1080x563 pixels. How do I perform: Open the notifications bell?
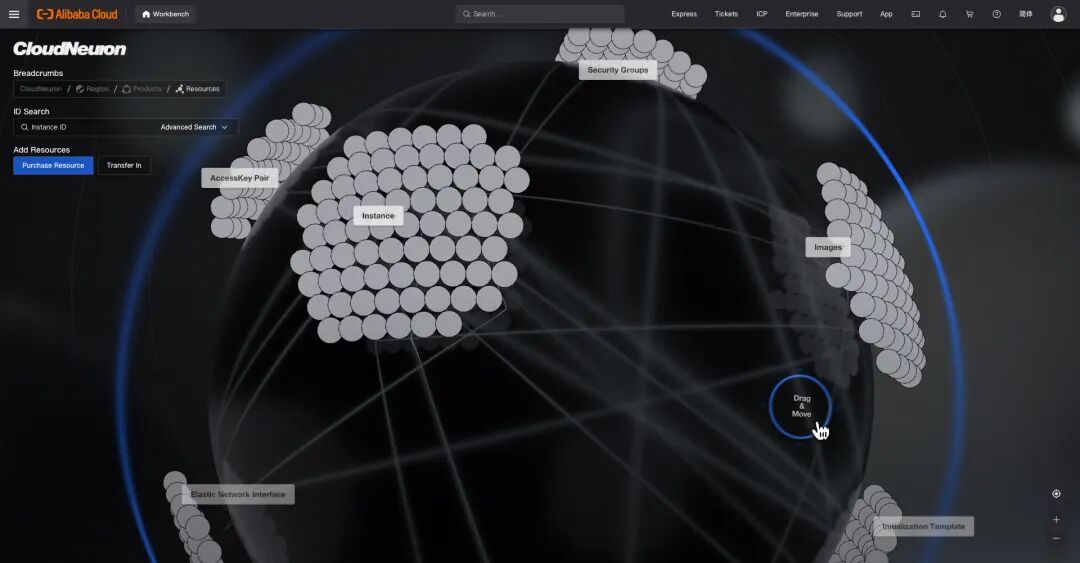(942, 14)
